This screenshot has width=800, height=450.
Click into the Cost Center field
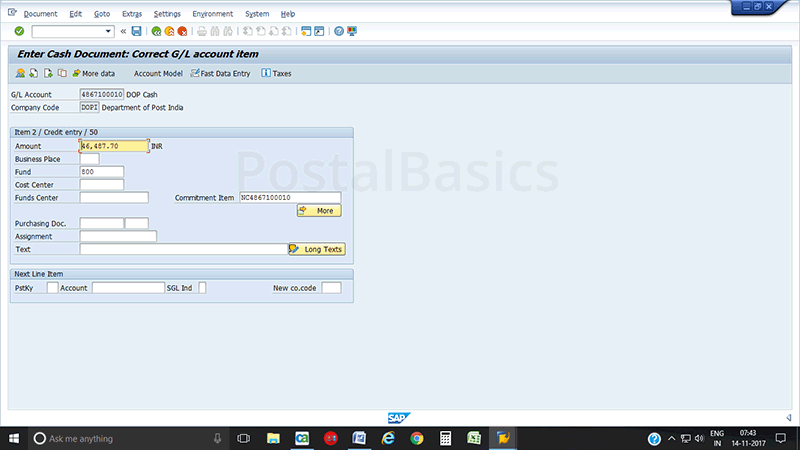[x=101, y=184]
